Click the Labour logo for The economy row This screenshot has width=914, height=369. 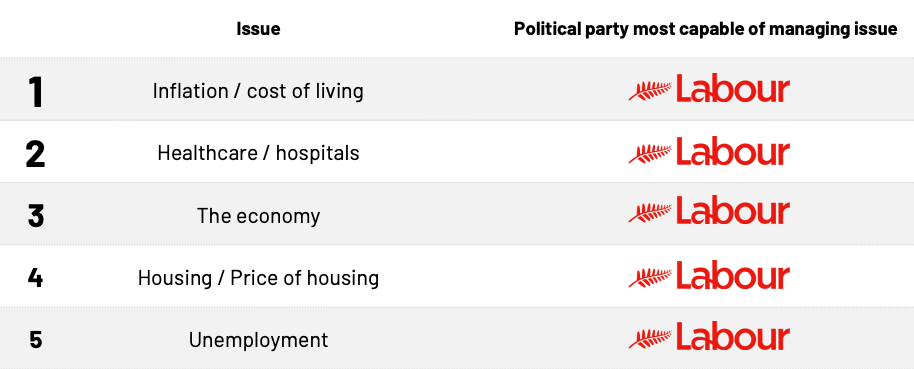point(709,211)
